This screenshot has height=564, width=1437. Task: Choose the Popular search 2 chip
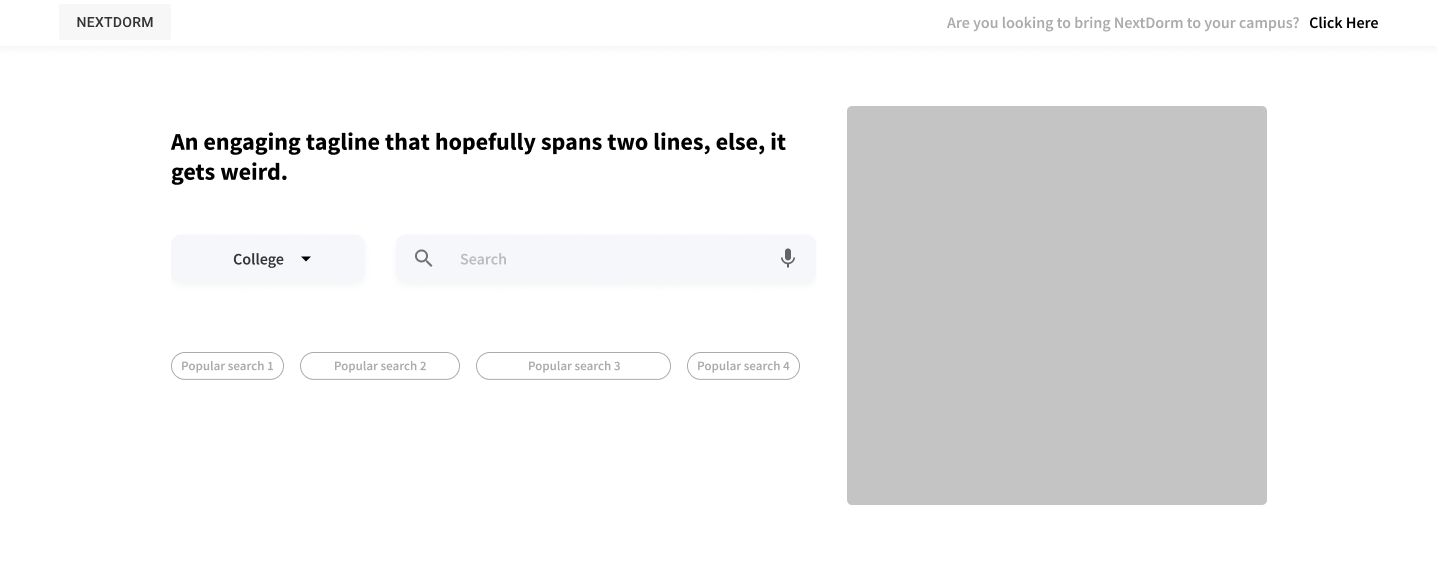[380, 366]
